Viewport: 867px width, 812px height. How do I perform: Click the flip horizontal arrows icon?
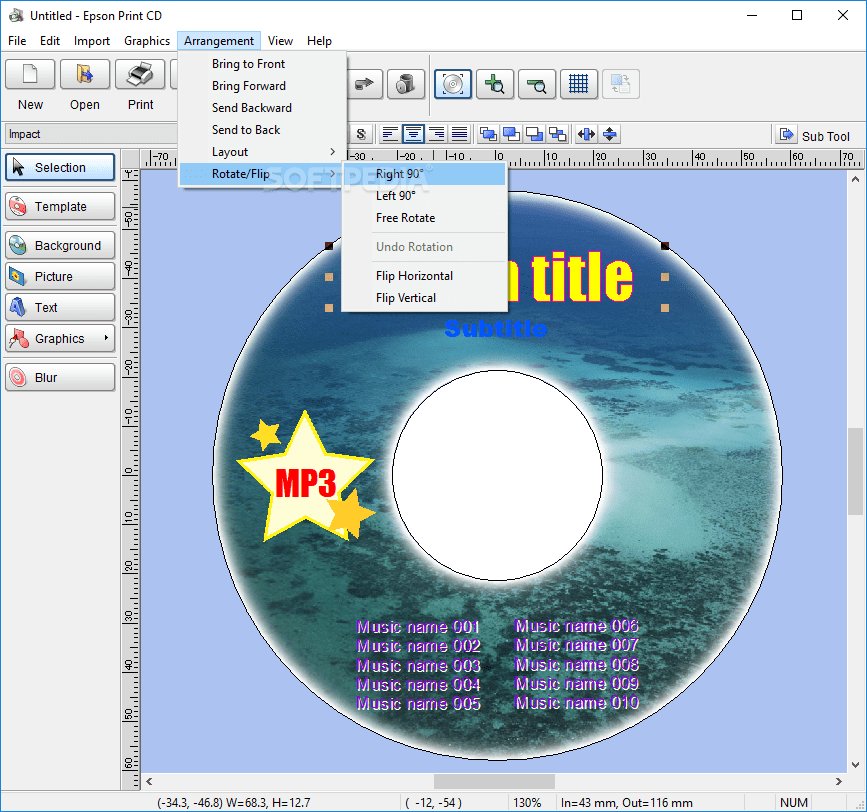coord(586,134)
